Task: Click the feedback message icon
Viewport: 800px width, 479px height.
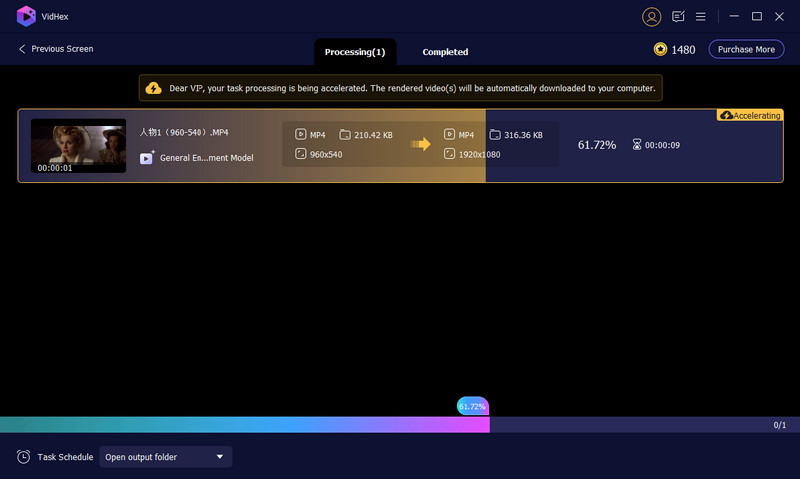Action: tap(678, 17)
